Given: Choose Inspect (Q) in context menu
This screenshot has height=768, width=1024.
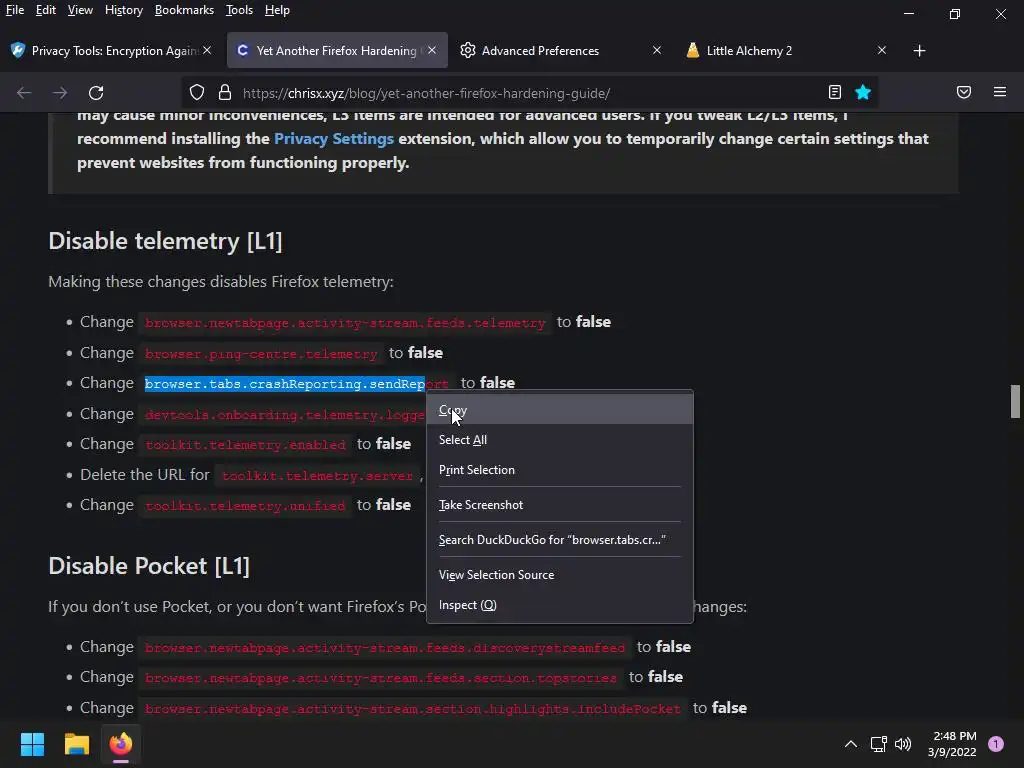Looking at the screenshot, I should 560,605.
